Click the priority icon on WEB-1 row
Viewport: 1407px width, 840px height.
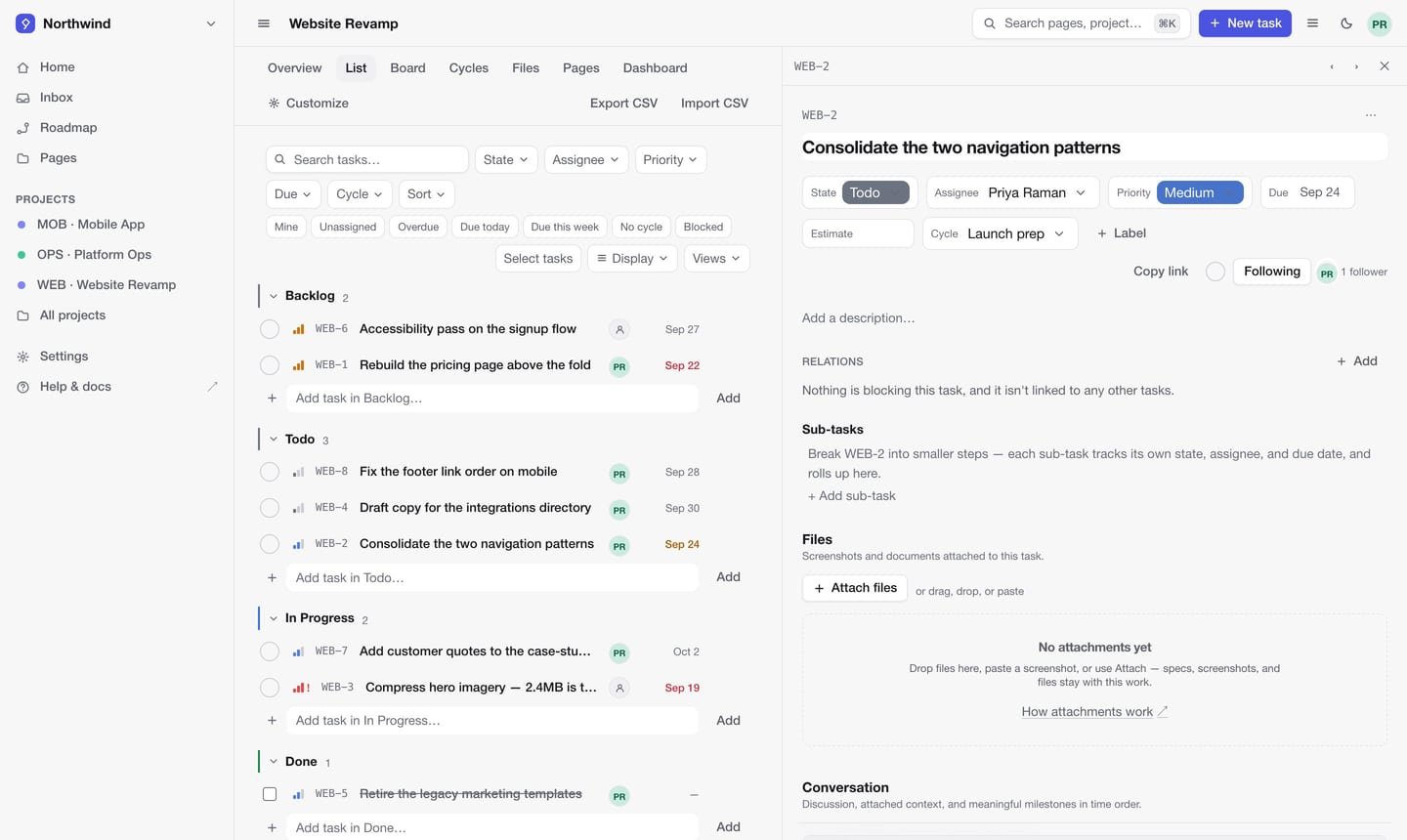[299, 365]
